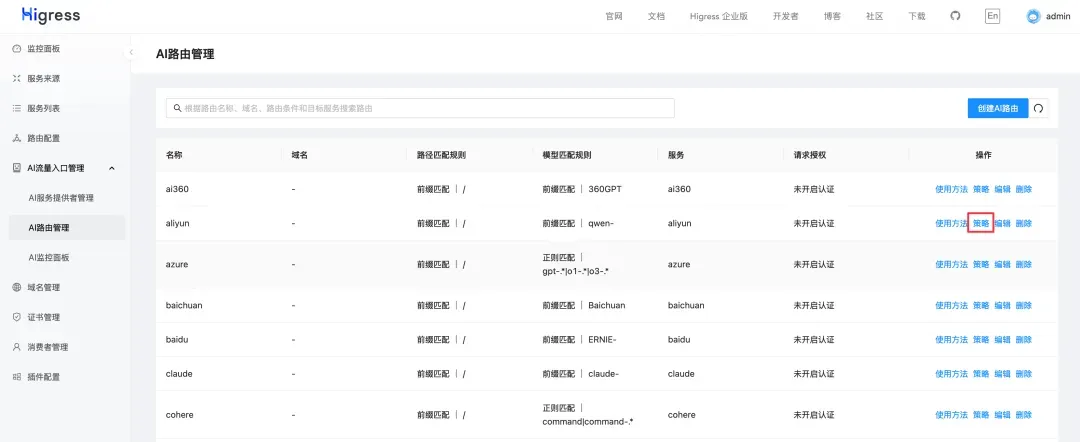
Task: Click 策略 for baichuan route
Action: click(981, 305)
